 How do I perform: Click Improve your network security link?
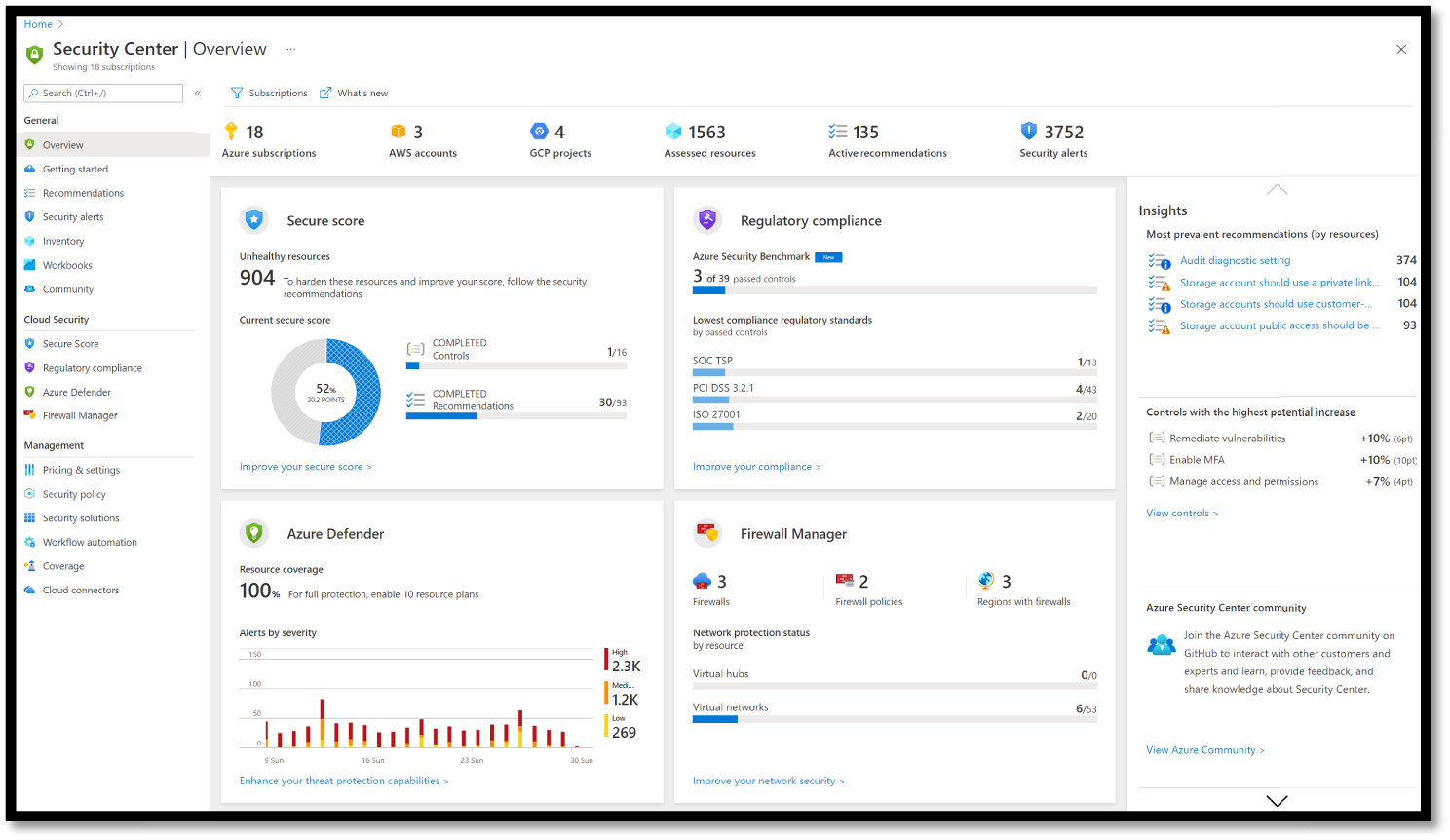coord(769,781)
